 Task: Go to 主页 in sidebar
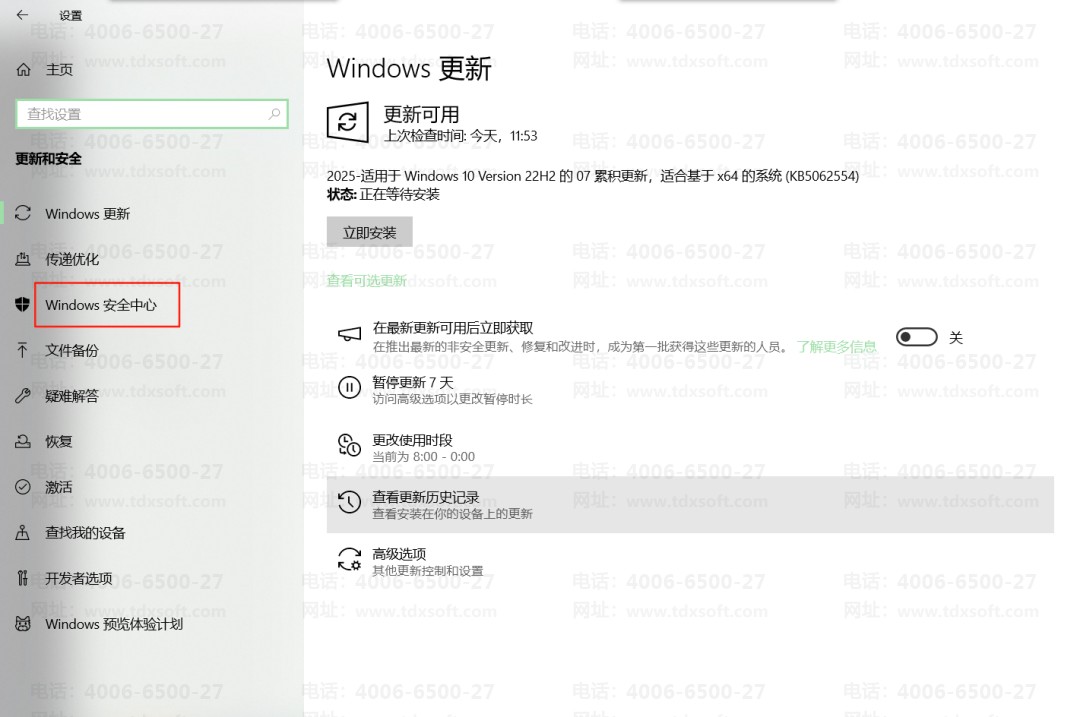(x=59, y=70)
